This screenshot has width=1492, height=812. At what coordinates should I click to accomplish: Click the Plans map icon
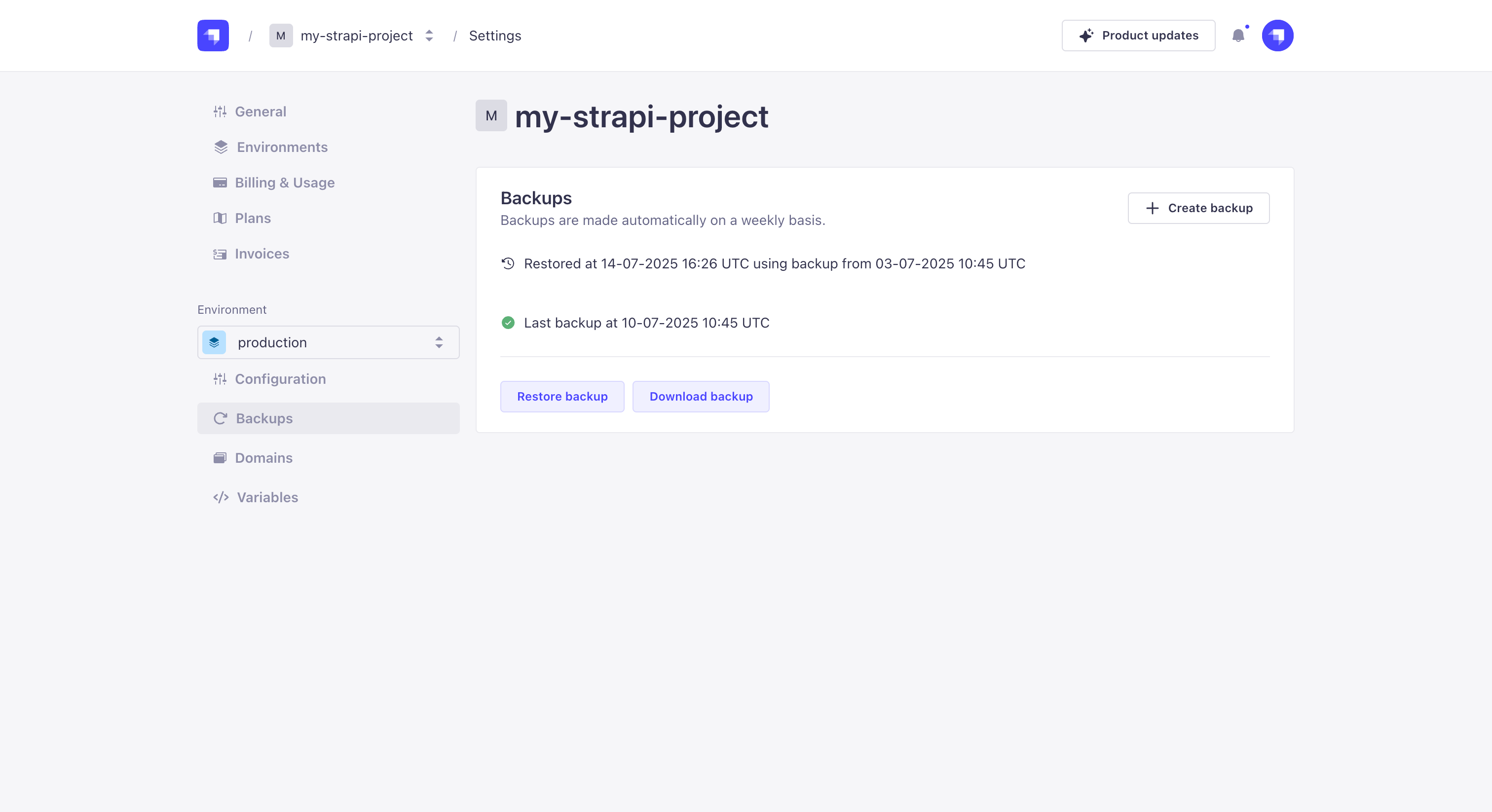220,219
